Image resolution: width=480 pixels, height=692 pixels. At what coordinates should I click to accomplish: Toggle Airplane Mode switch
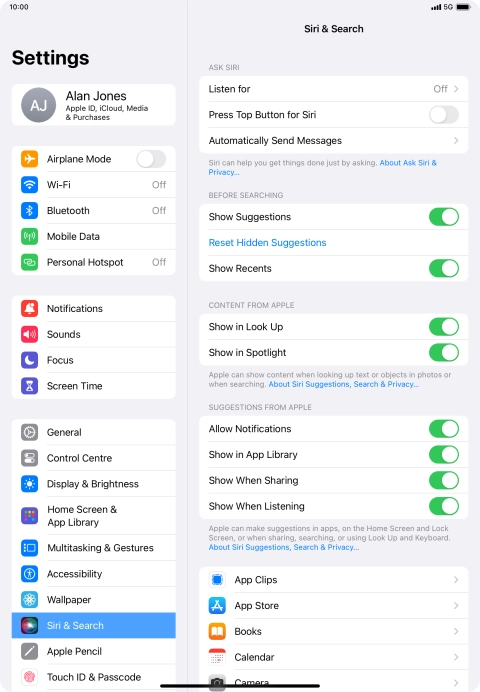[x=151, y=159]
